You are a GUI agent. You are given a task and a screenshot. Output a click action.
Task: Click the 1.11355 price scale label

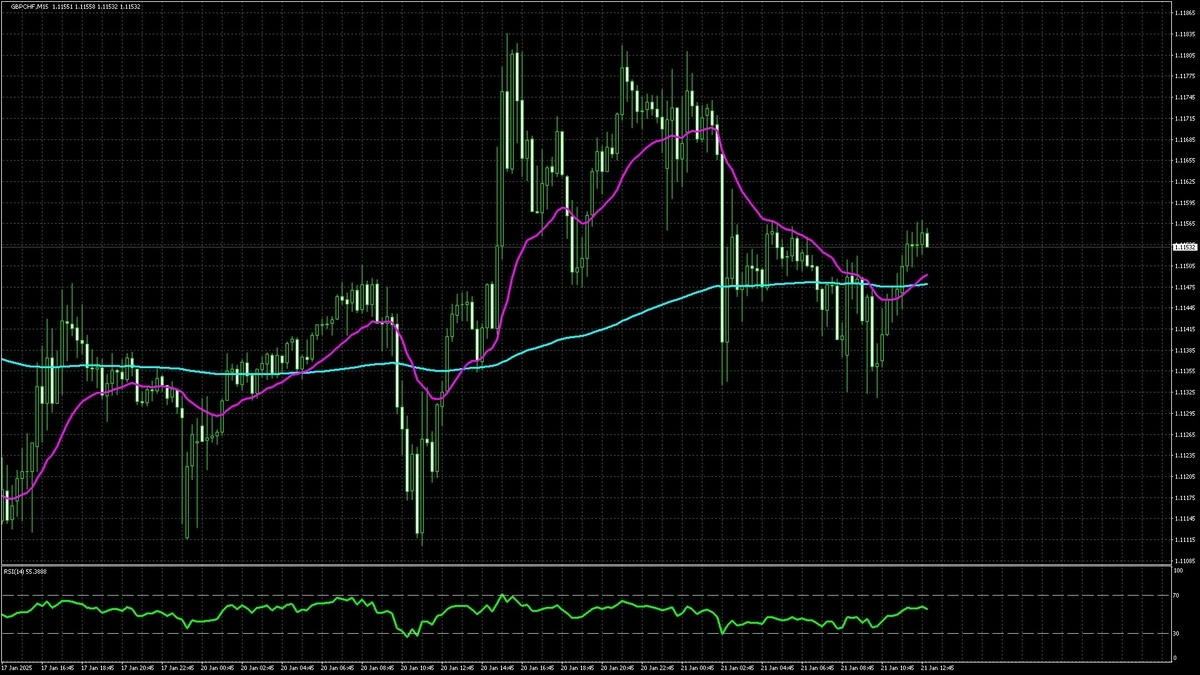[x=1184, y=371]
